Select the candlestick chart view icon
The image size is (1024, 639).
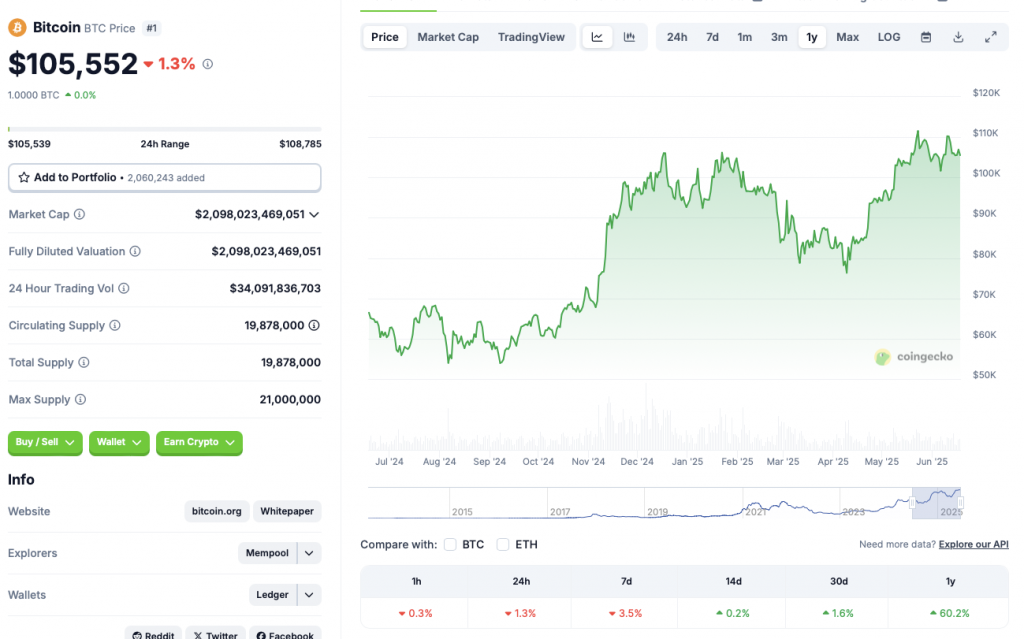(630, 37)
